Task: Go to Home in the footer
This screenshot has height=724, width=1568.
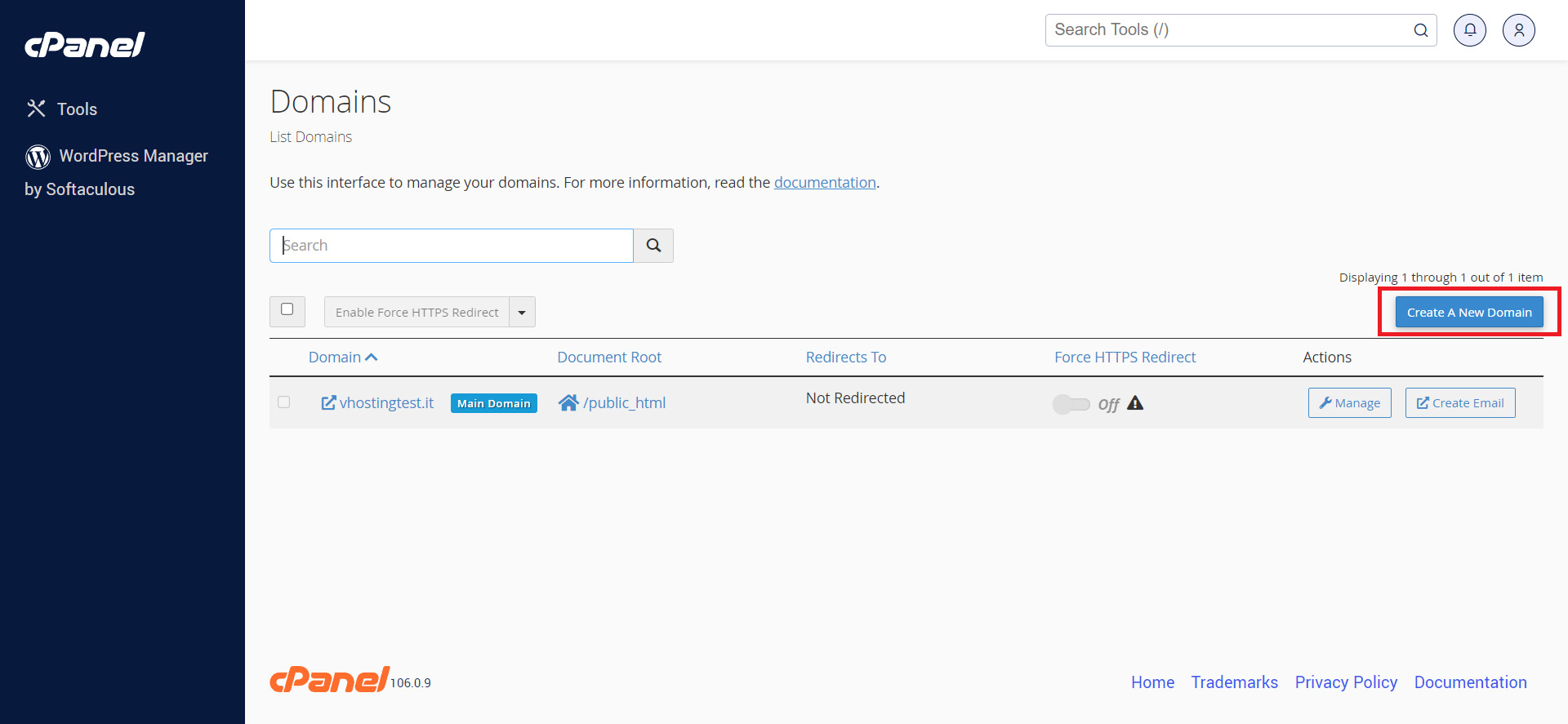Action: 1153,682
